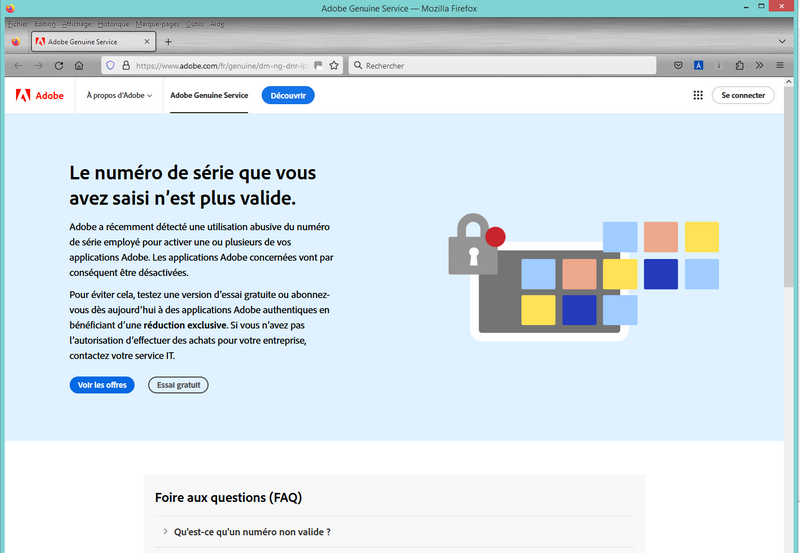Go forward using the browser forward arrow
The image size is (800, 553).
(39, 65)
